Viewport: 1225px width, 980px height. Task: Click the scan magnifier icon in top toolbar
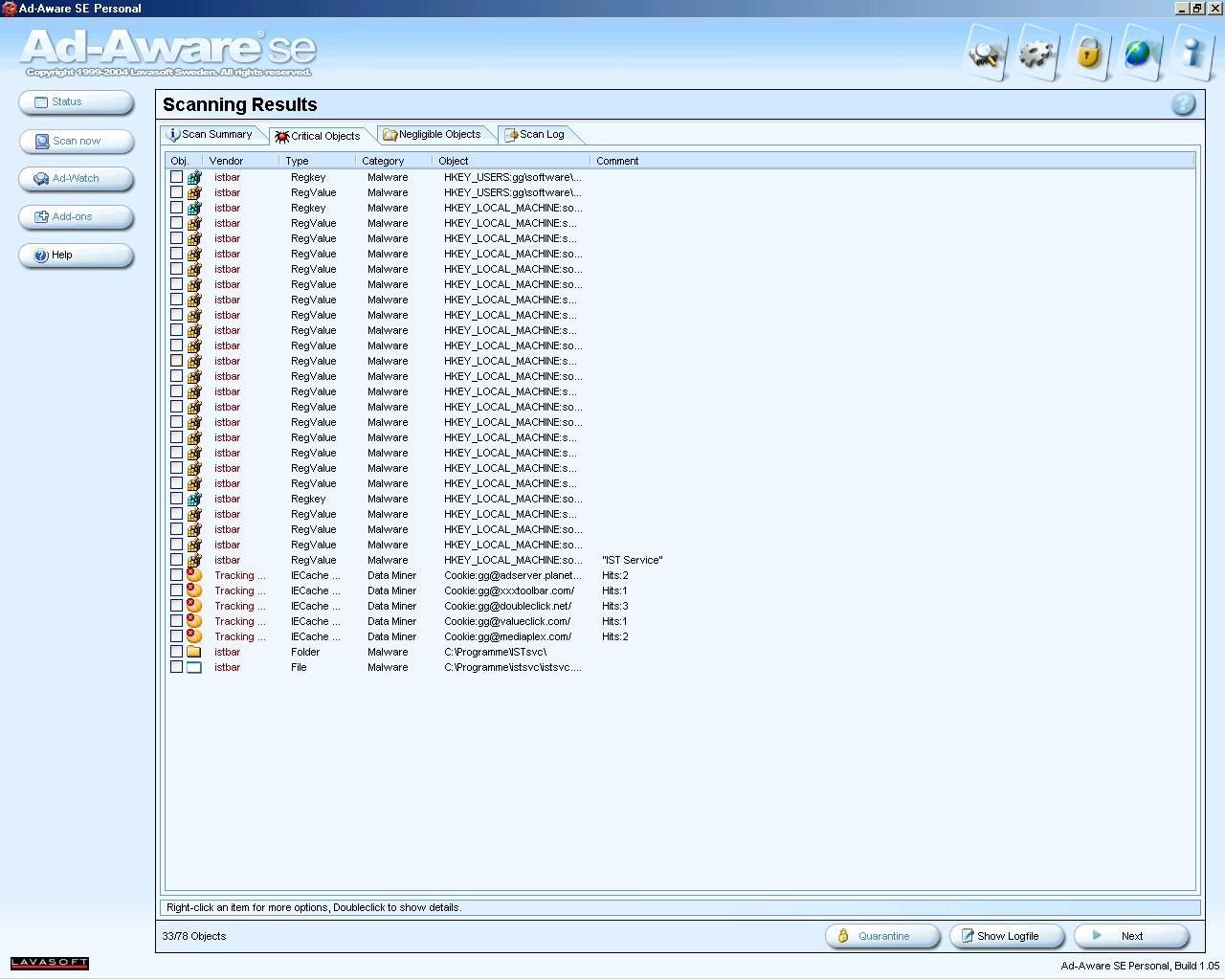click(x=985, y=54)
